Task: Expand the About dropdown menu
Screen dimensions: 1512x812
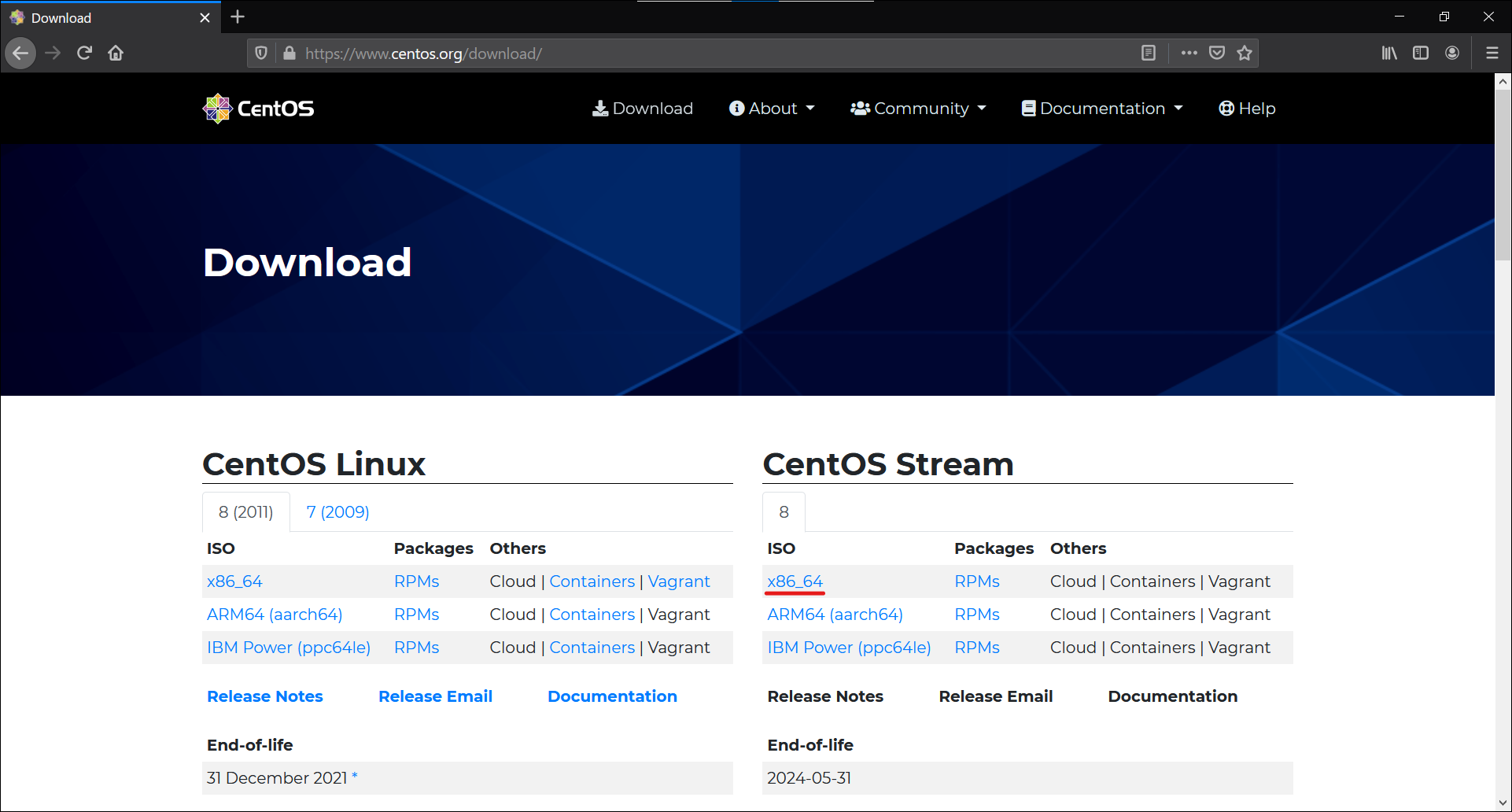Action: [772, 109]
